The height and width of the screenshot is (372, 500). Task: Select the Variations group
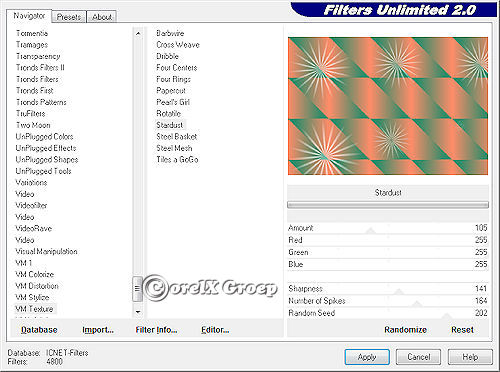[x=31, y=183]
